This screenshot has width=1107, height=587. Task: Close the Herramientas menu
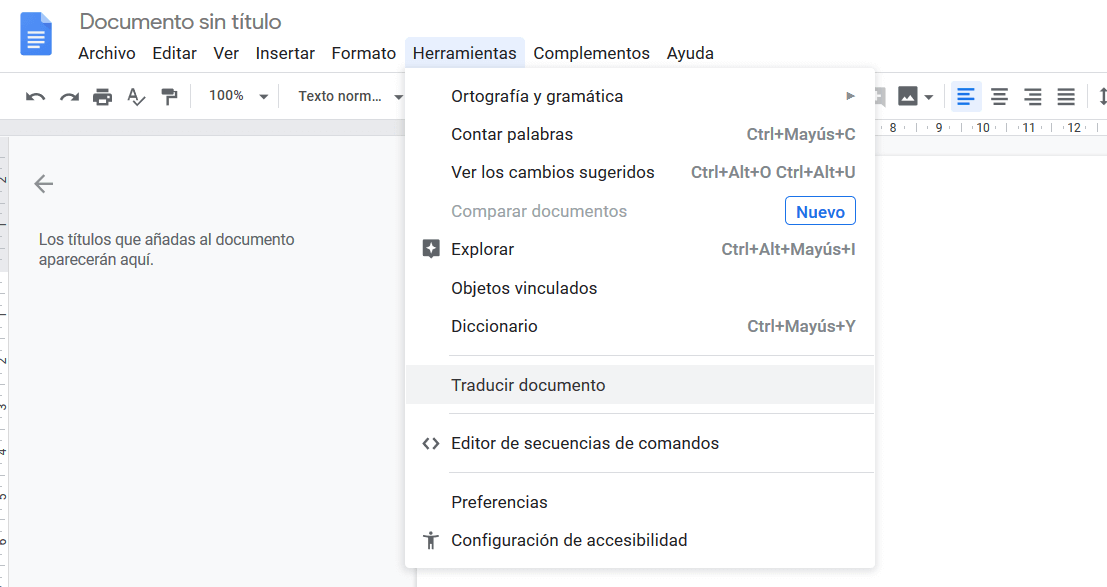pos(465,54)
